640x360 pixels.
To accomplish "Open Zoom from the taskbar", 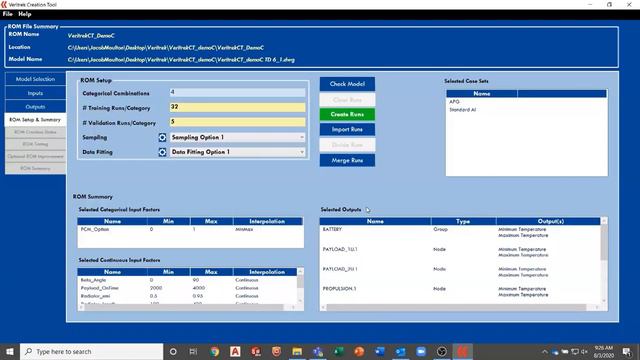I will (421, 351).
